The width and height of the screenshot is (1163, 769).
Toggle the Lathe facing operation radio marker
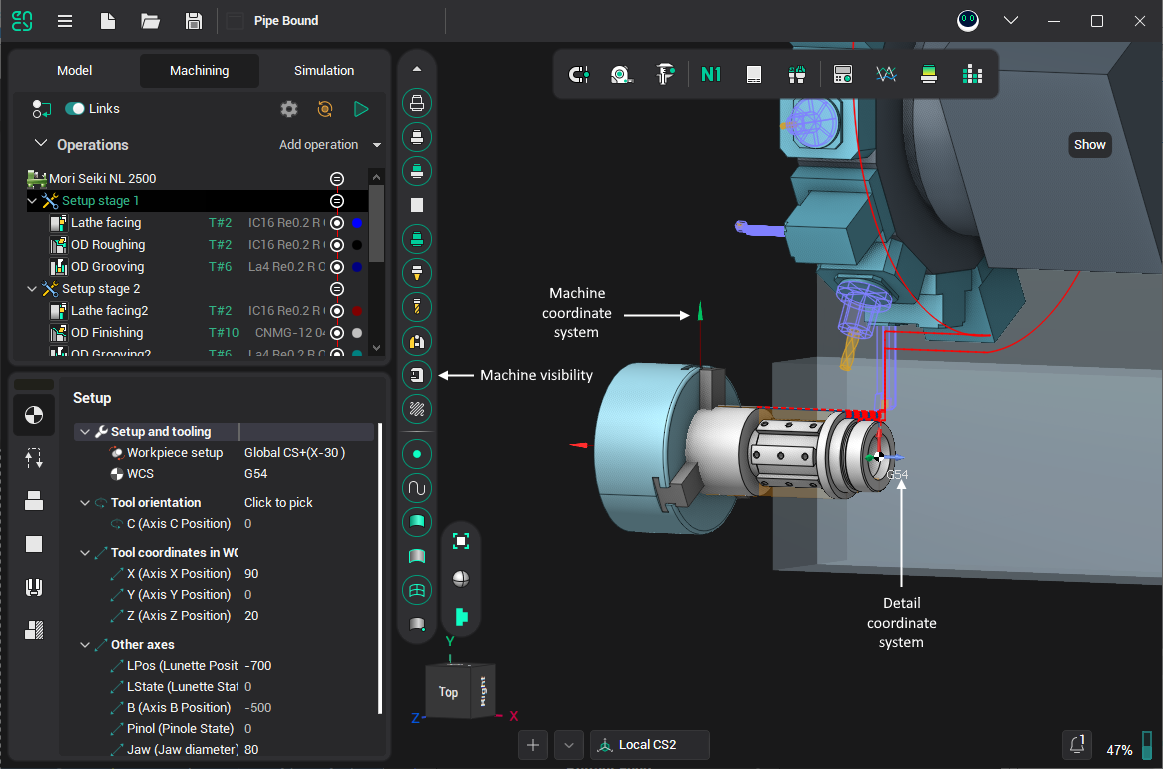[x=337, y=223]
